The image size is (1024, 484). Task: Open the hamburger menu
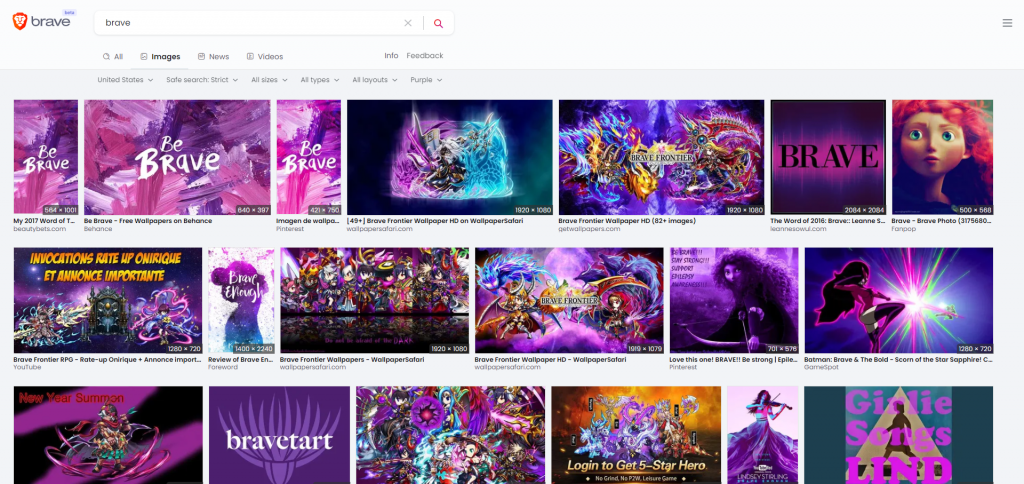(1007, 23)
